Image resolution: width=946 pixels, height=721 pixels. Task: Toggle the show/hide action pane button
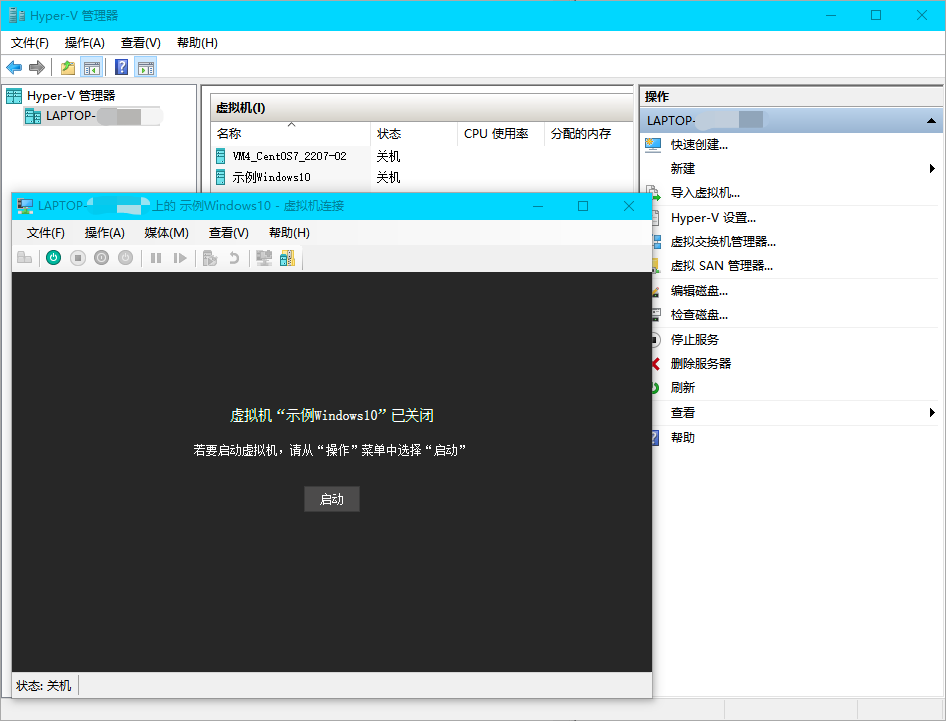coord(145,68)
